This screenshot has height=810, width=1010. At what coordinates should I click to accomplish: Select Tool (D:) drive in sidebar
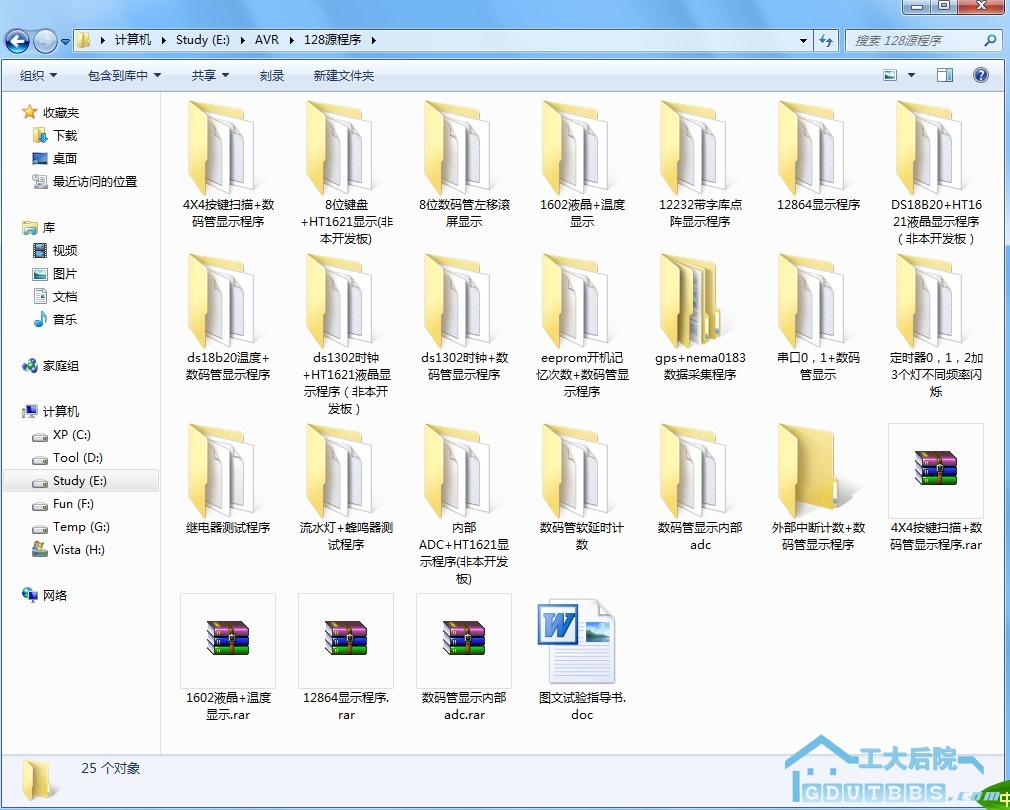tap(77, 458)
